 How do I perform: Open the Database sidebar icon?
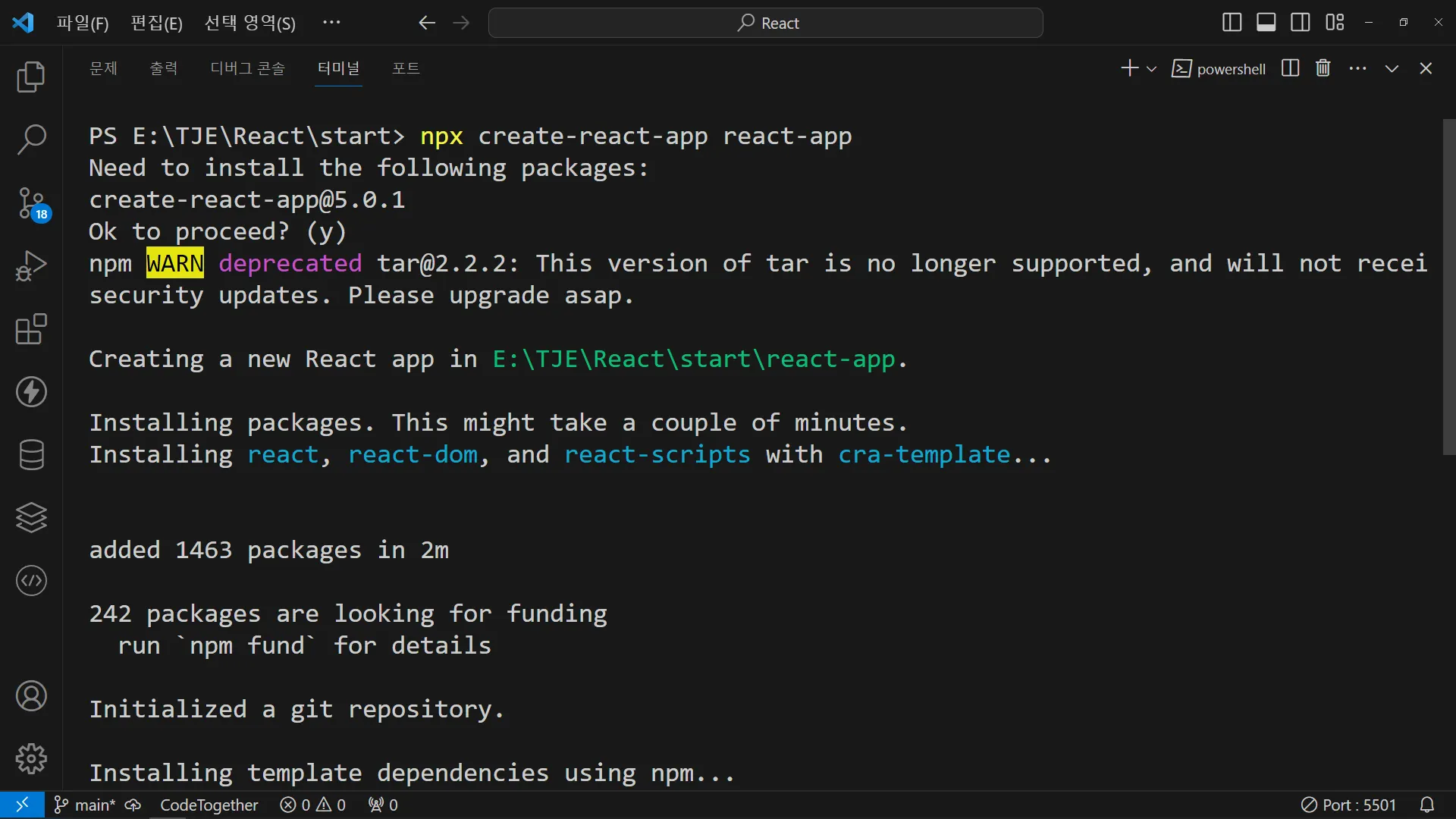tap(31, 455)
